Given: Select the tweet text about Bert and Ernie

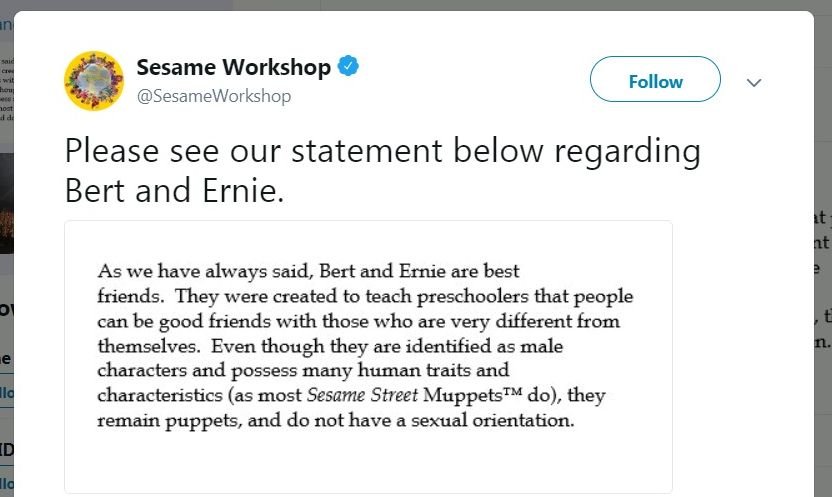Looking at the screenshot, I should point(383,170).
